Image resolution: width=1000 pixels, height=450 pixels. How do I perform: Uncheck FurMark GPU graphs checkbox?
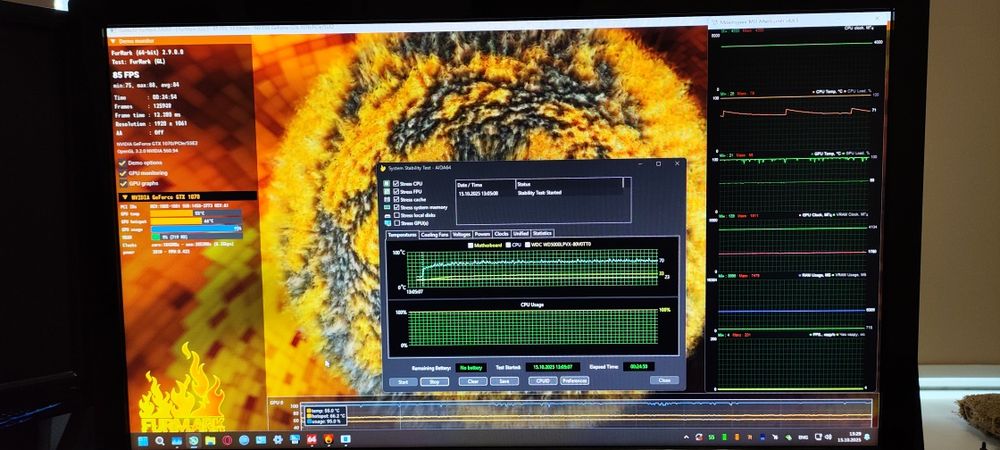click(x=122, y=183)
